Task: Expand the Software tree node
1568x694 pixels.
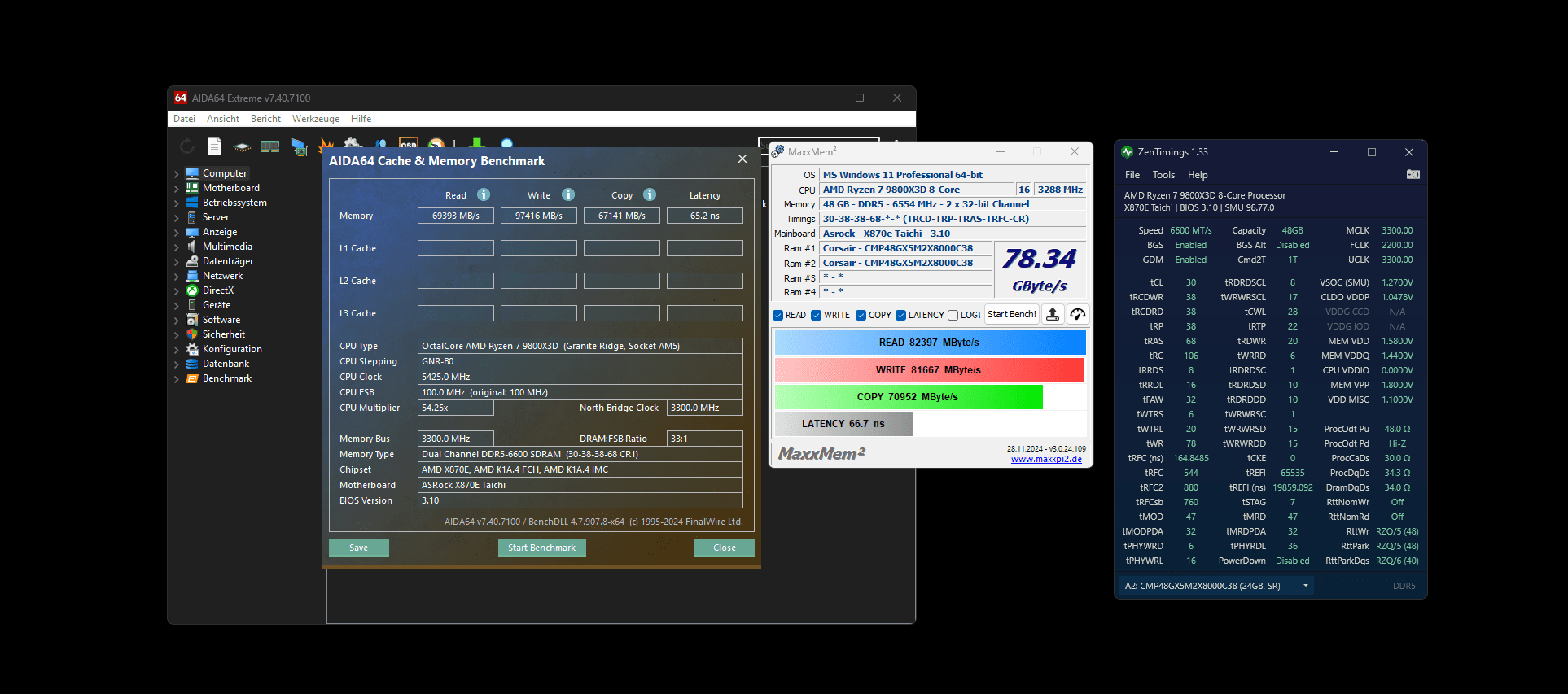Action: pyautogui.click(x=176, y=321)
